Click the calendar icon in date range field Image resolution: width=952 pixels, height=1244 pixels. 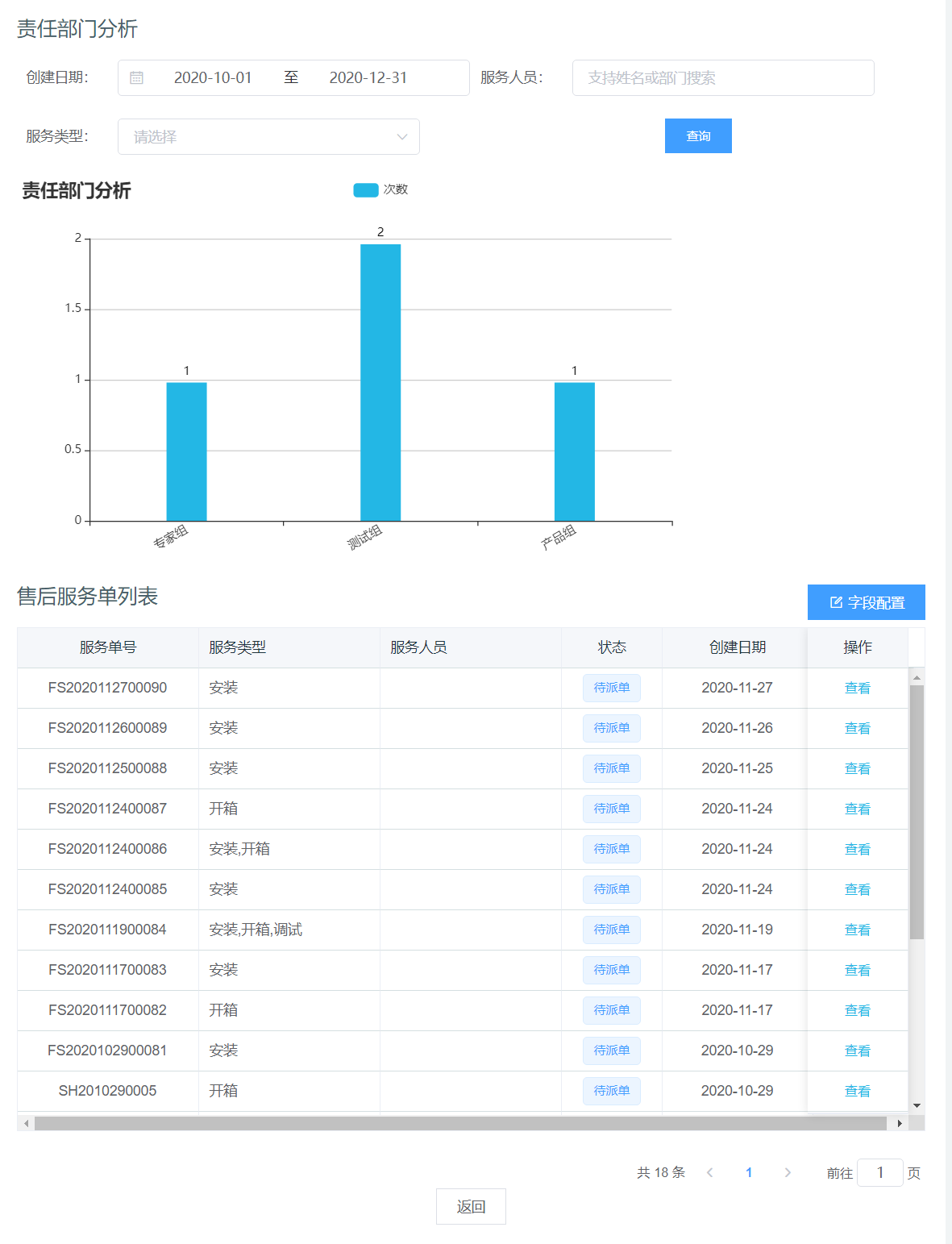point(137,78)
